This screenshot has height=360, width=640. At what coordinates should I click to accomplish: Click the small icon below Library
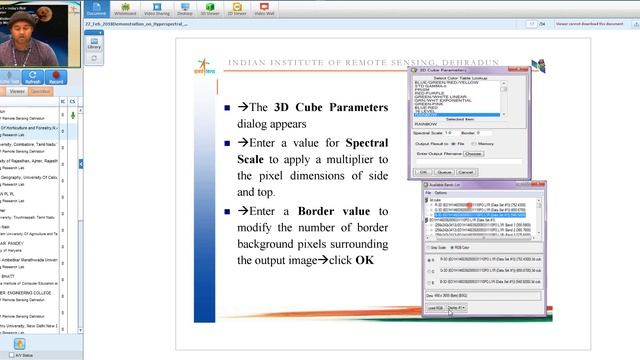click(94, 58)
